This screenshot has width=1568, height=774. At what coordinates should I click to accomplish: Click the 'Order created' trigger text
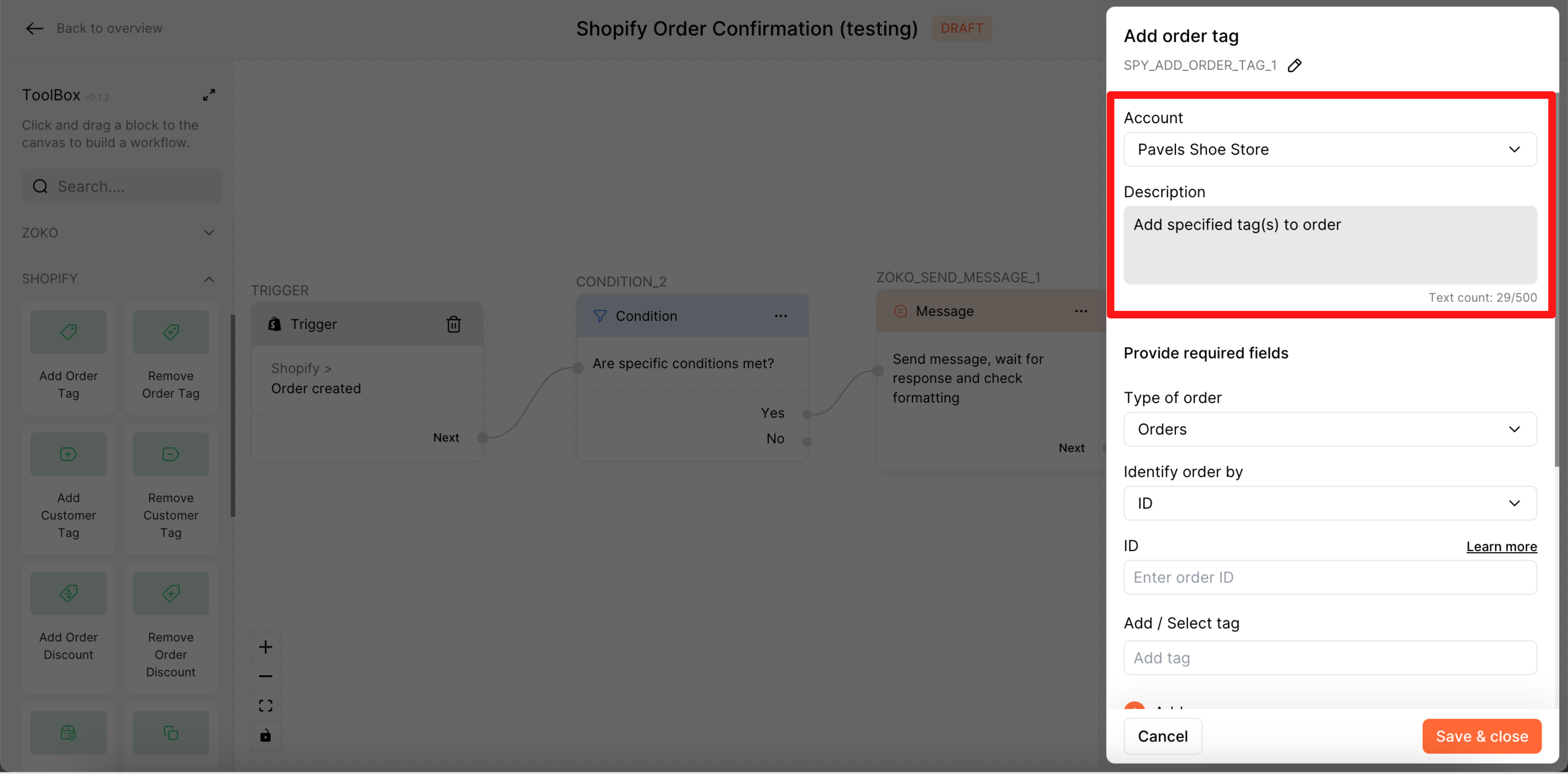[x=316, y=388]
